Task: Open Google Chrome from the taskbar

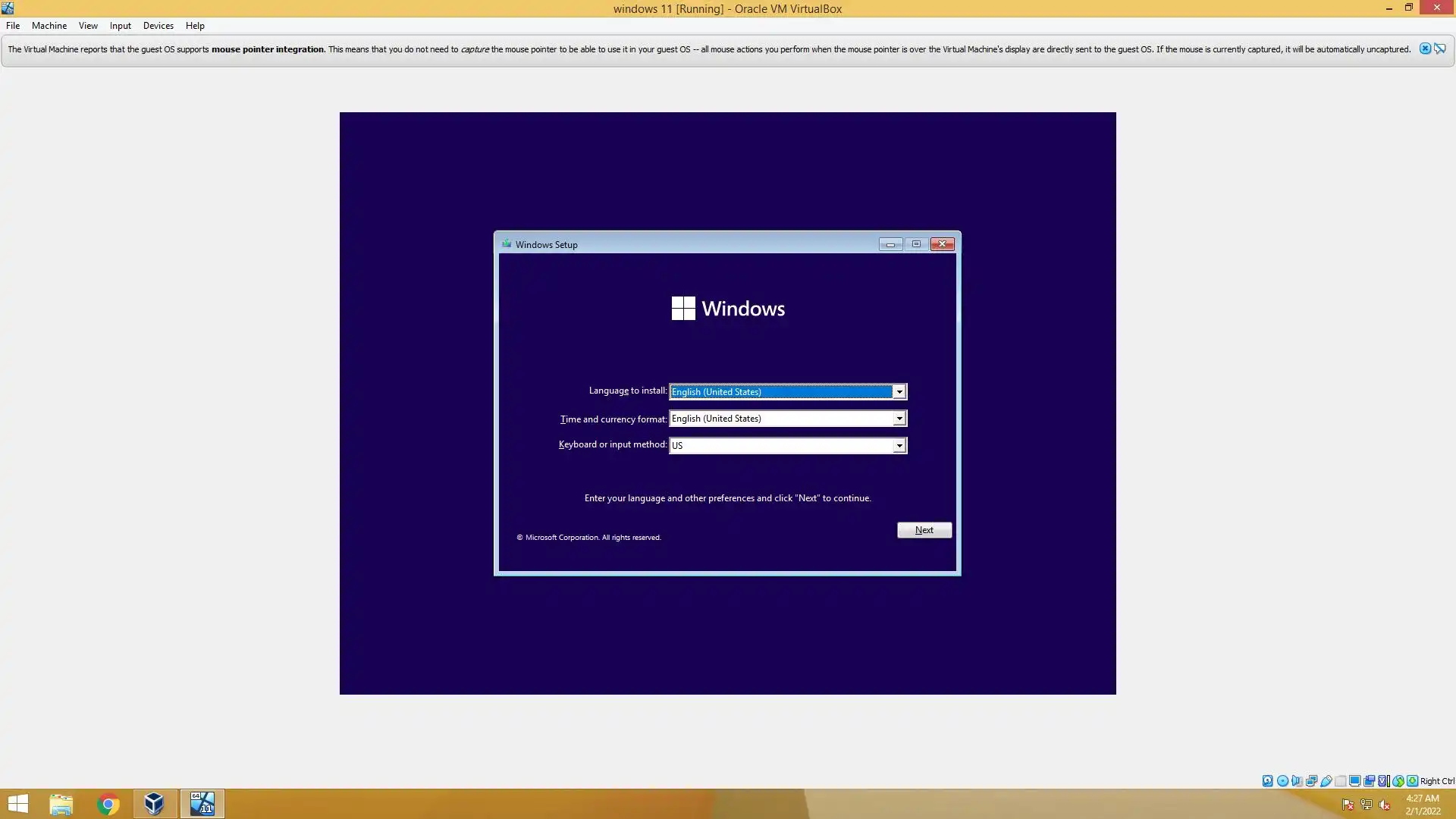Action: pos(108,804)
